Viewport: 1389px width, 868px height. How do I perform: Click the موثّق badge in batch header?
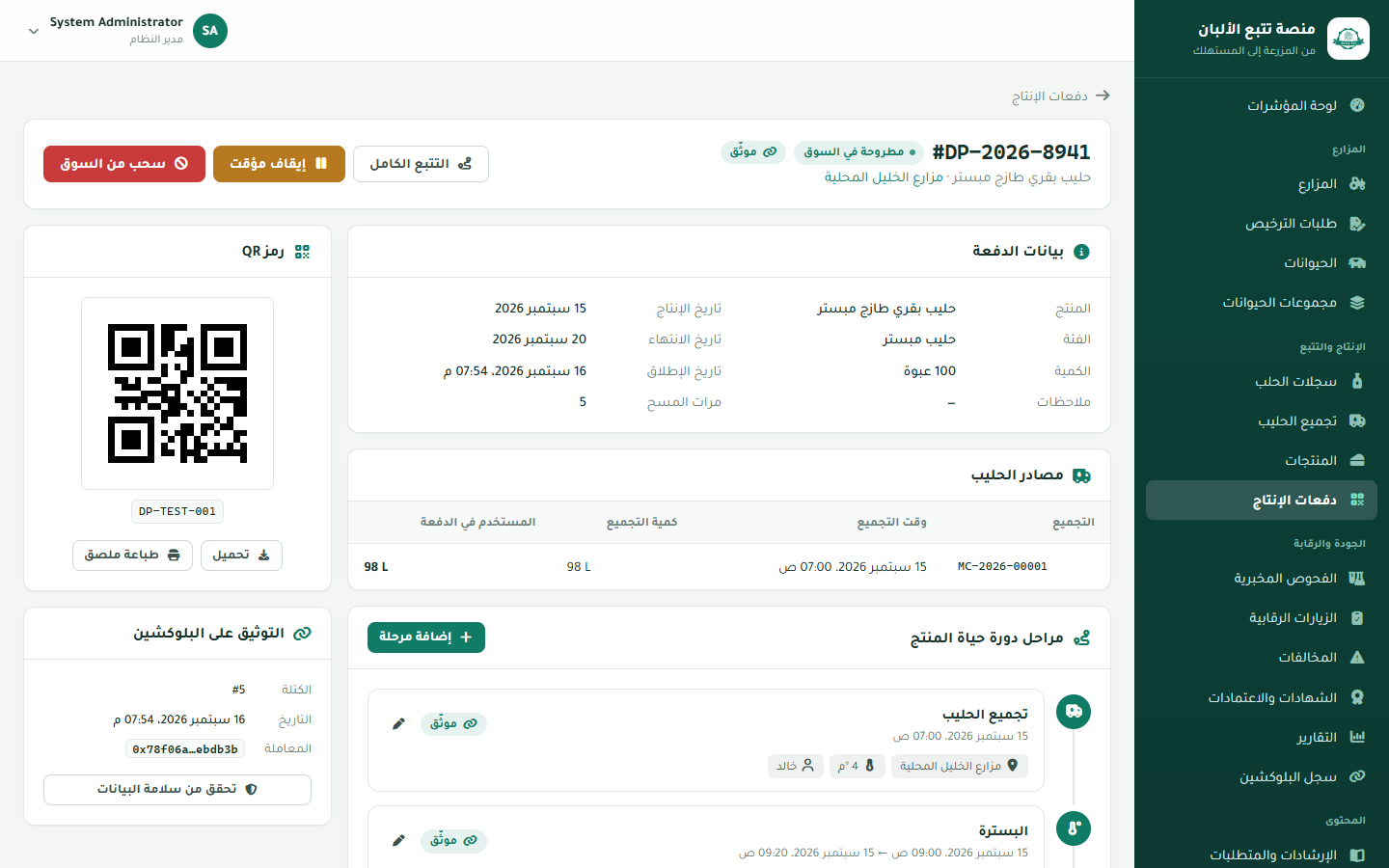click(x=753, y=151)
